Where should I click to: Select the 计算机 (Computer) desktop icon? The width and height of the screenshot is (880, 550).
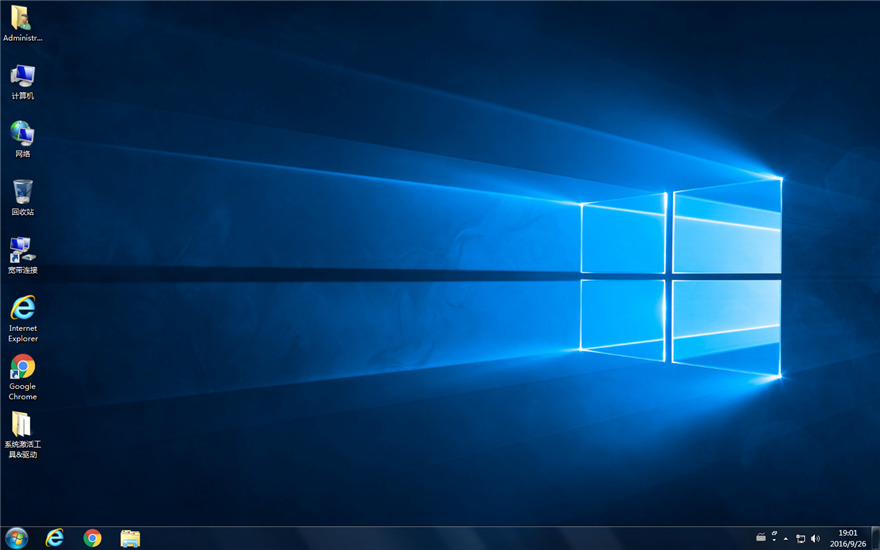[22, 81]
